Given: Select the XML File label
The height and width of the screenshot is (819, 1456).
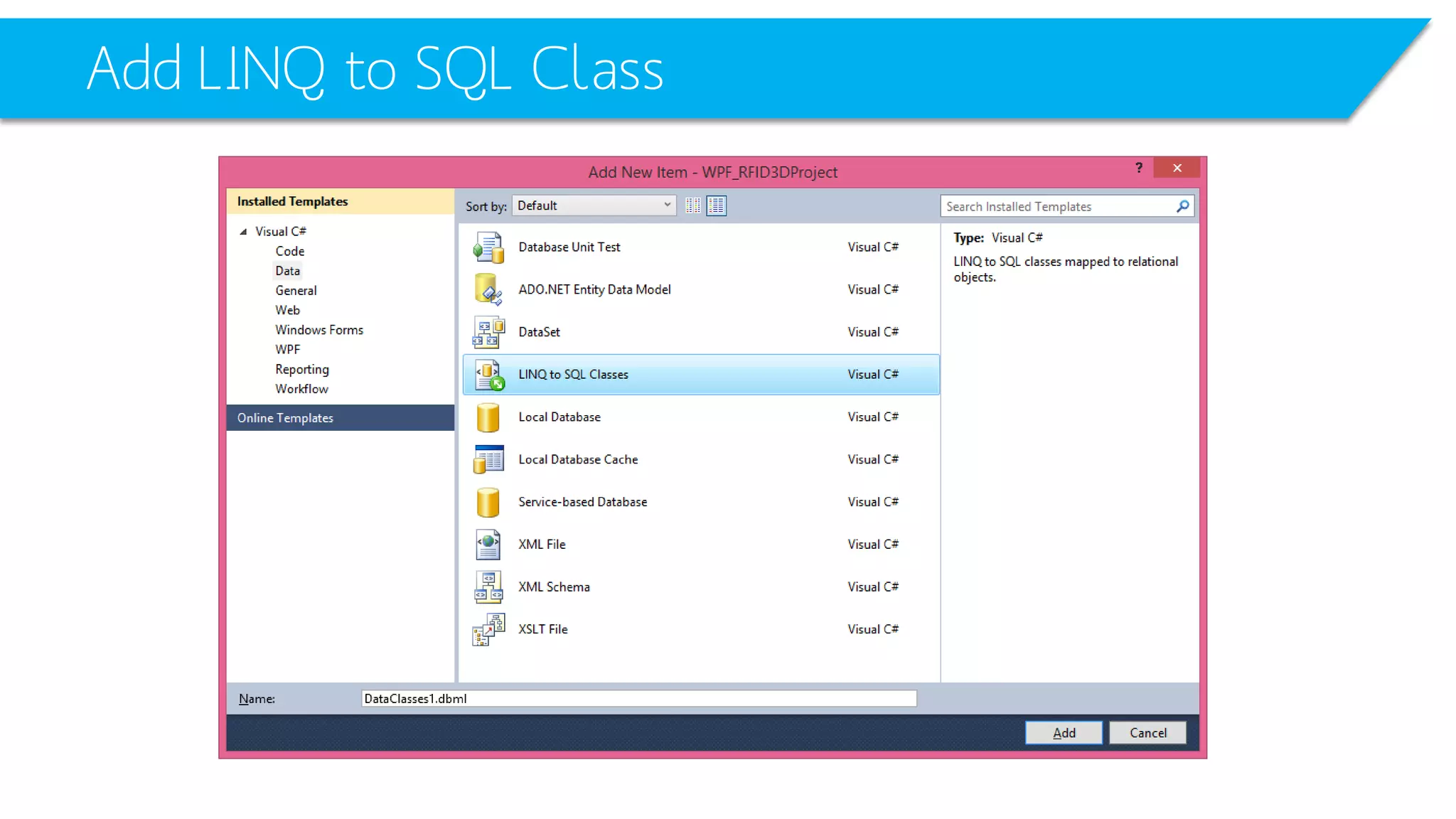Looking at the screenshot, I should [542, 545].
